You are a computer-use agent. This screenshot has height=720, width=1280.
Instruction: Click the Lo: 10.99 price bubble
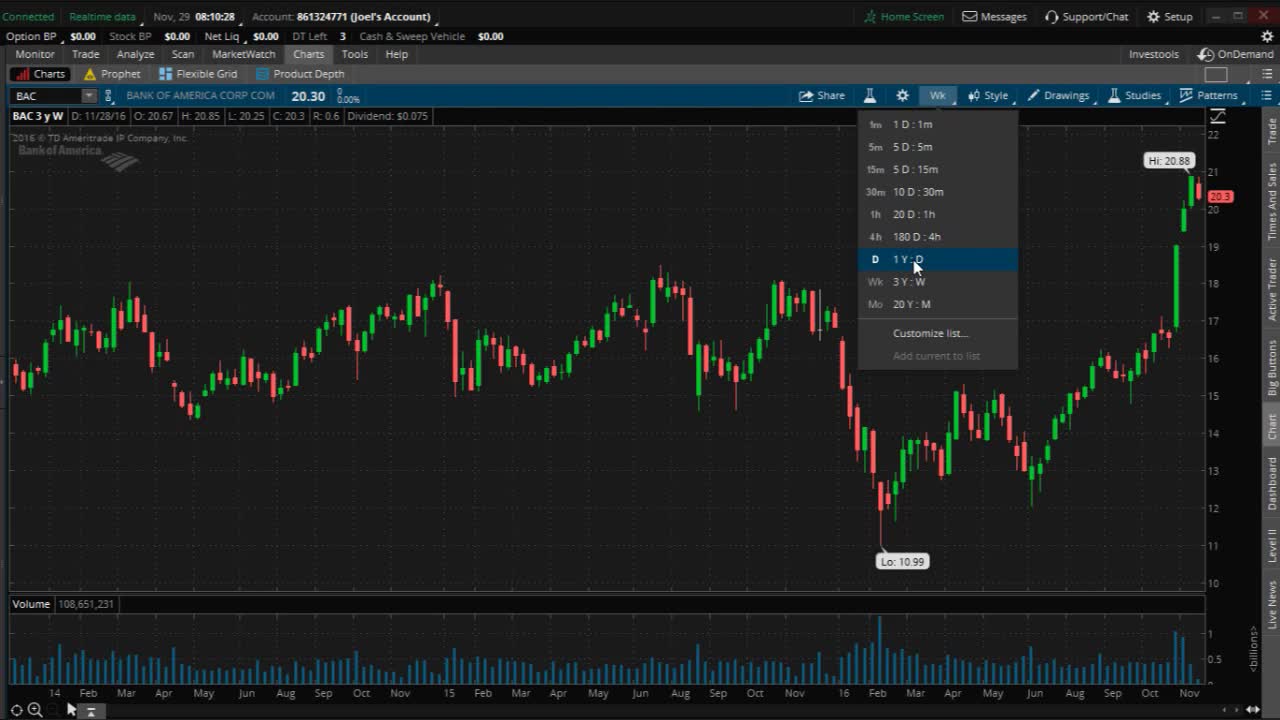pyautogui.click(x=902, y=562)
